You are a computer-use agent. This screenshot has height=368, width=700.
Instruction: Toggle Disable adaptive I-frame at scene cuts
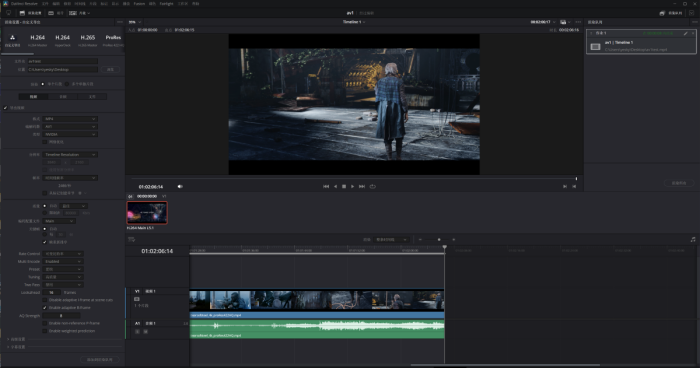tap(45, 300)
